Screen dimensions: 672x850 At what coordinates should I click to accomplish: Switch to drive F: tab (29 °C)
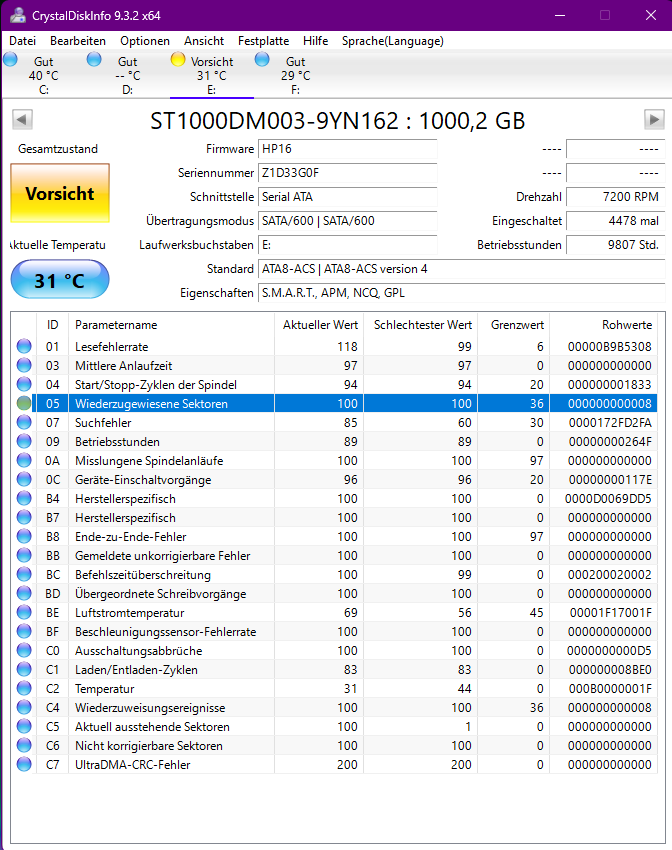coord(295,75)
